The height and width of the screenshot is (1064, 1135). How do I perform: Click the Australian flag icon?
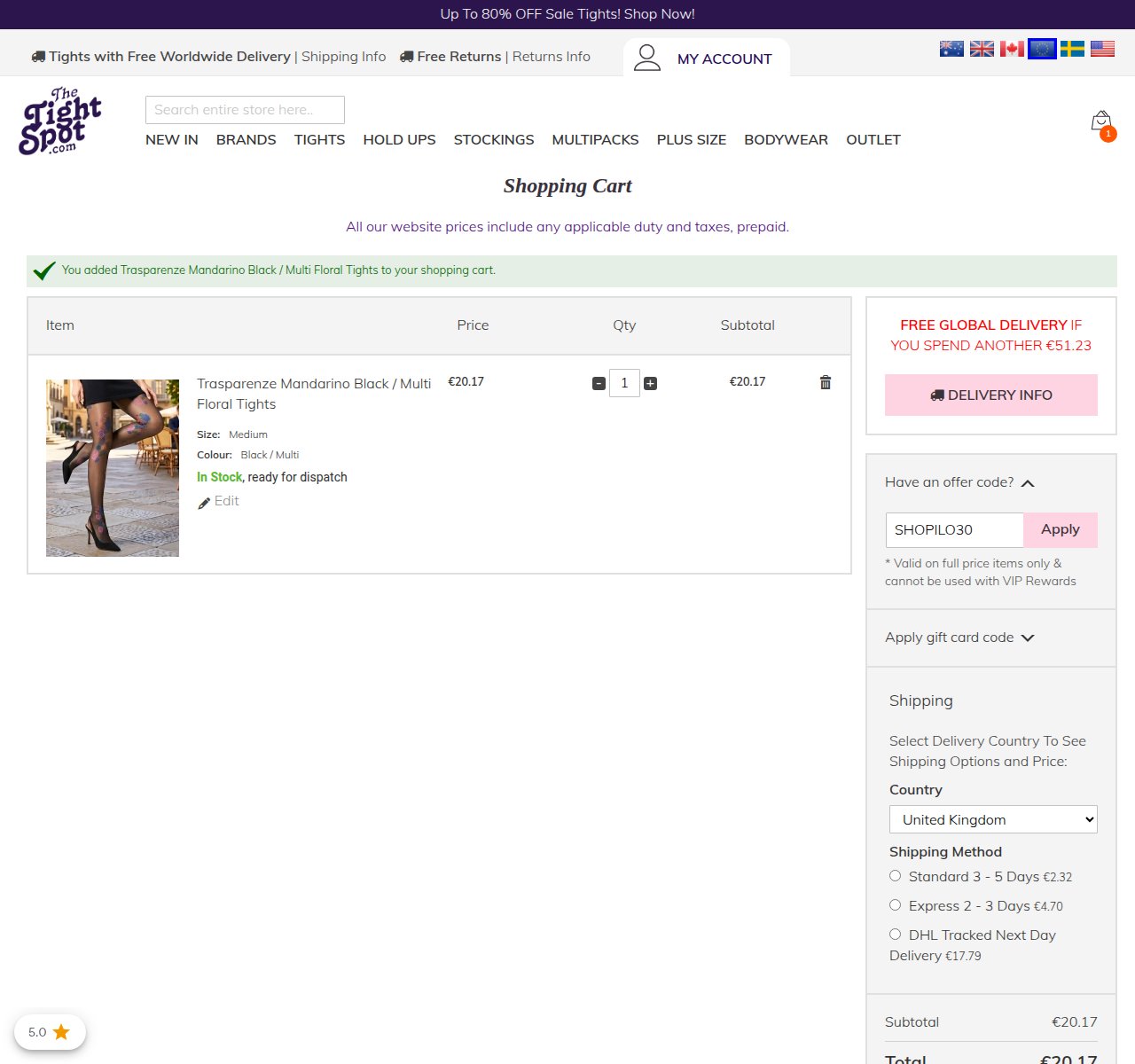[x=951, y=49]
